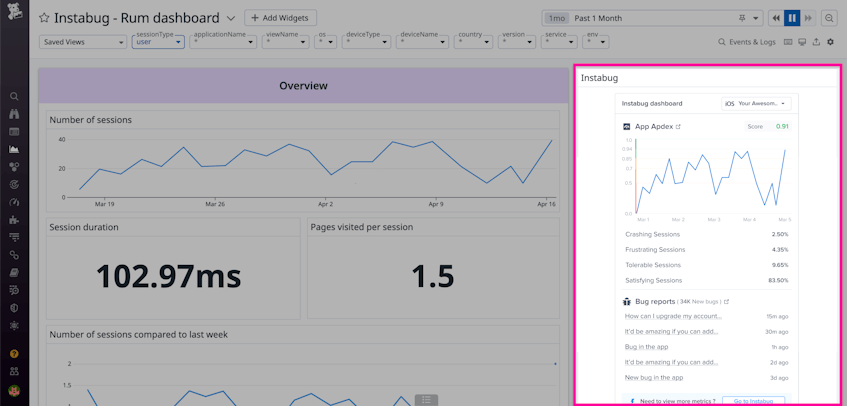Step back the time range with rewind button

(776, 18)
